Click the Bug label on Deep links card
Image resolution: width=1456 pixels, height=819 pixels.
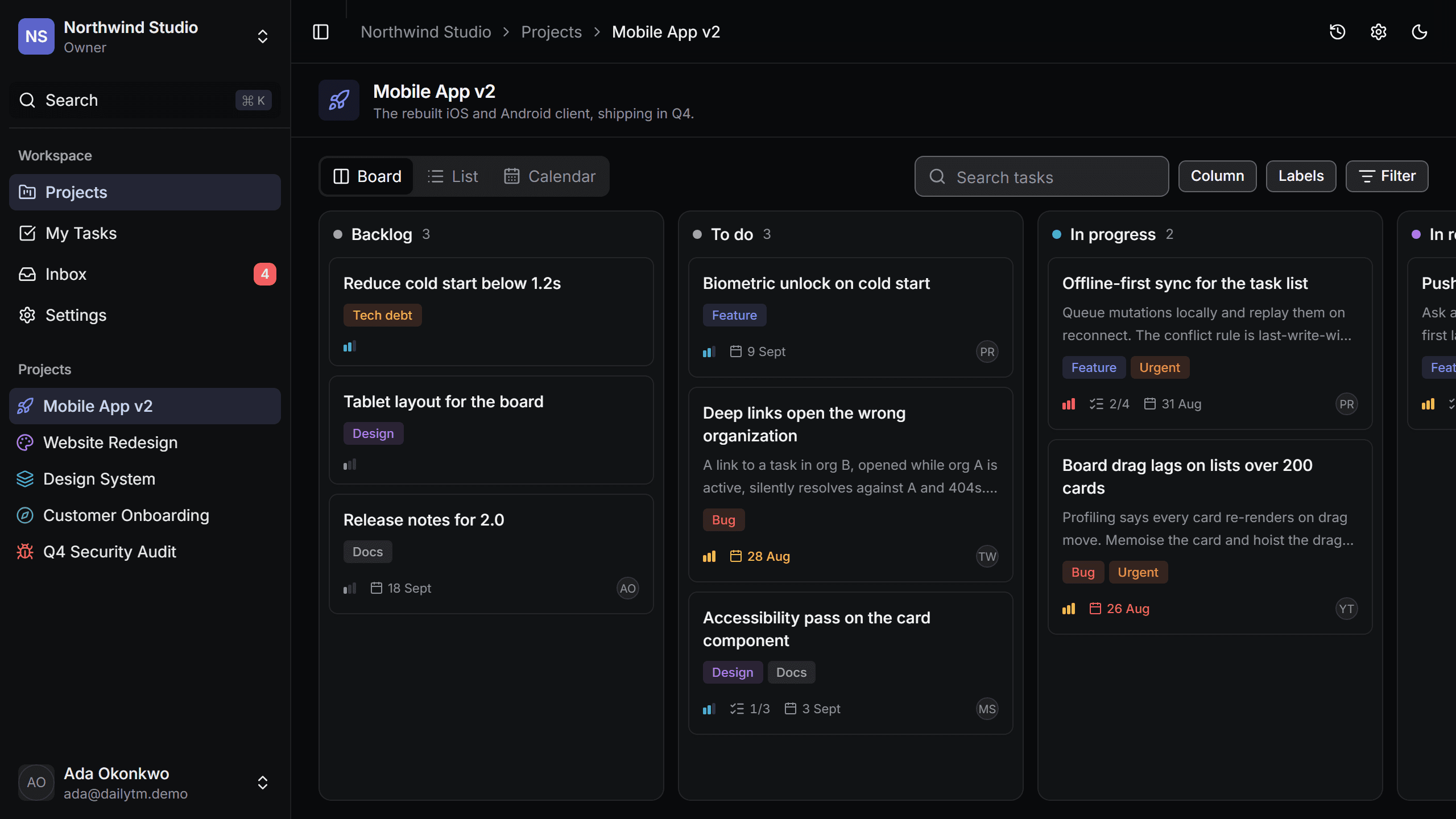(723, 520)
